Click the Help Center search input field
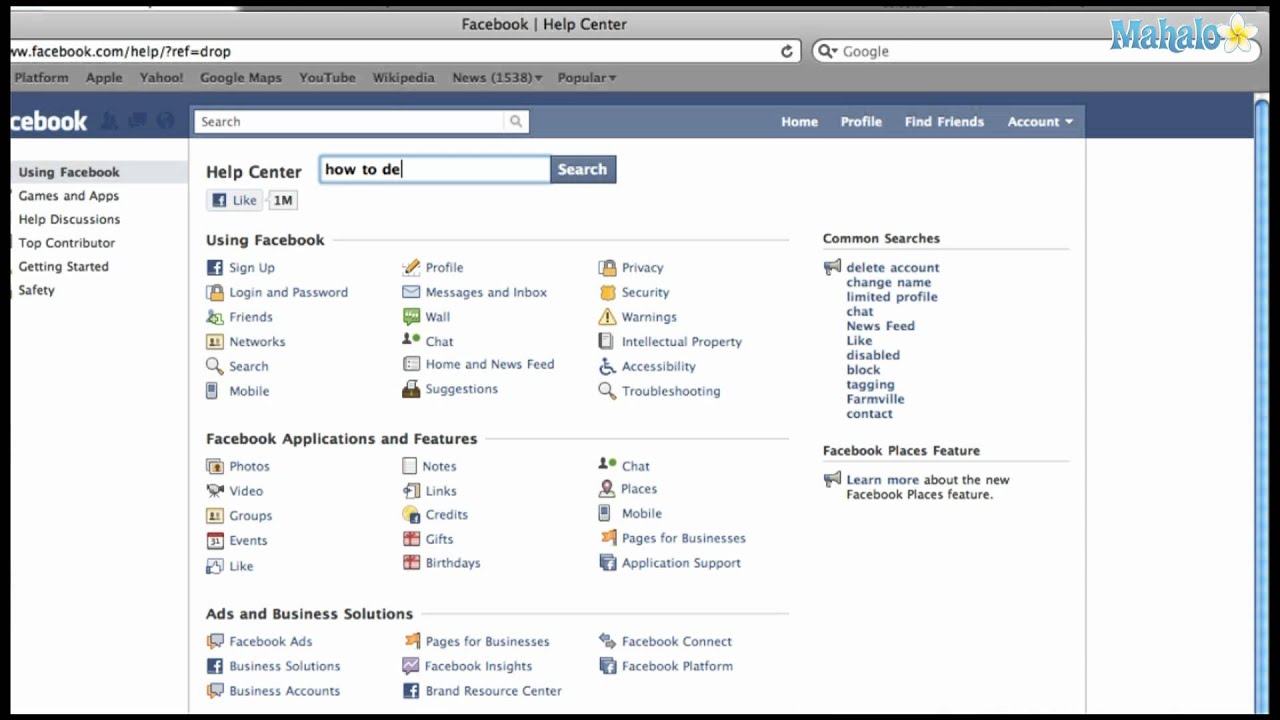Screen dimensions: 1280x720 (x=434, y=169)
